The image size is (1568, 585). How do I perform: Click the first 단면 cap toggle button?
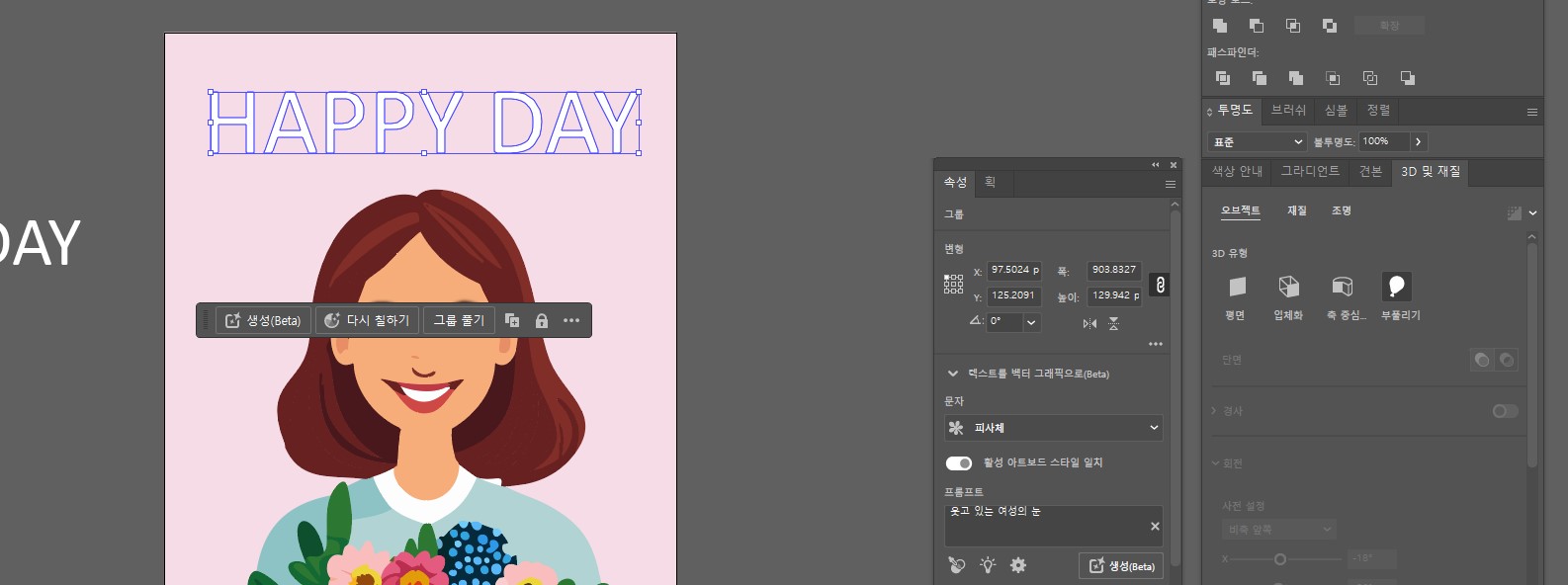point(1482,360)
